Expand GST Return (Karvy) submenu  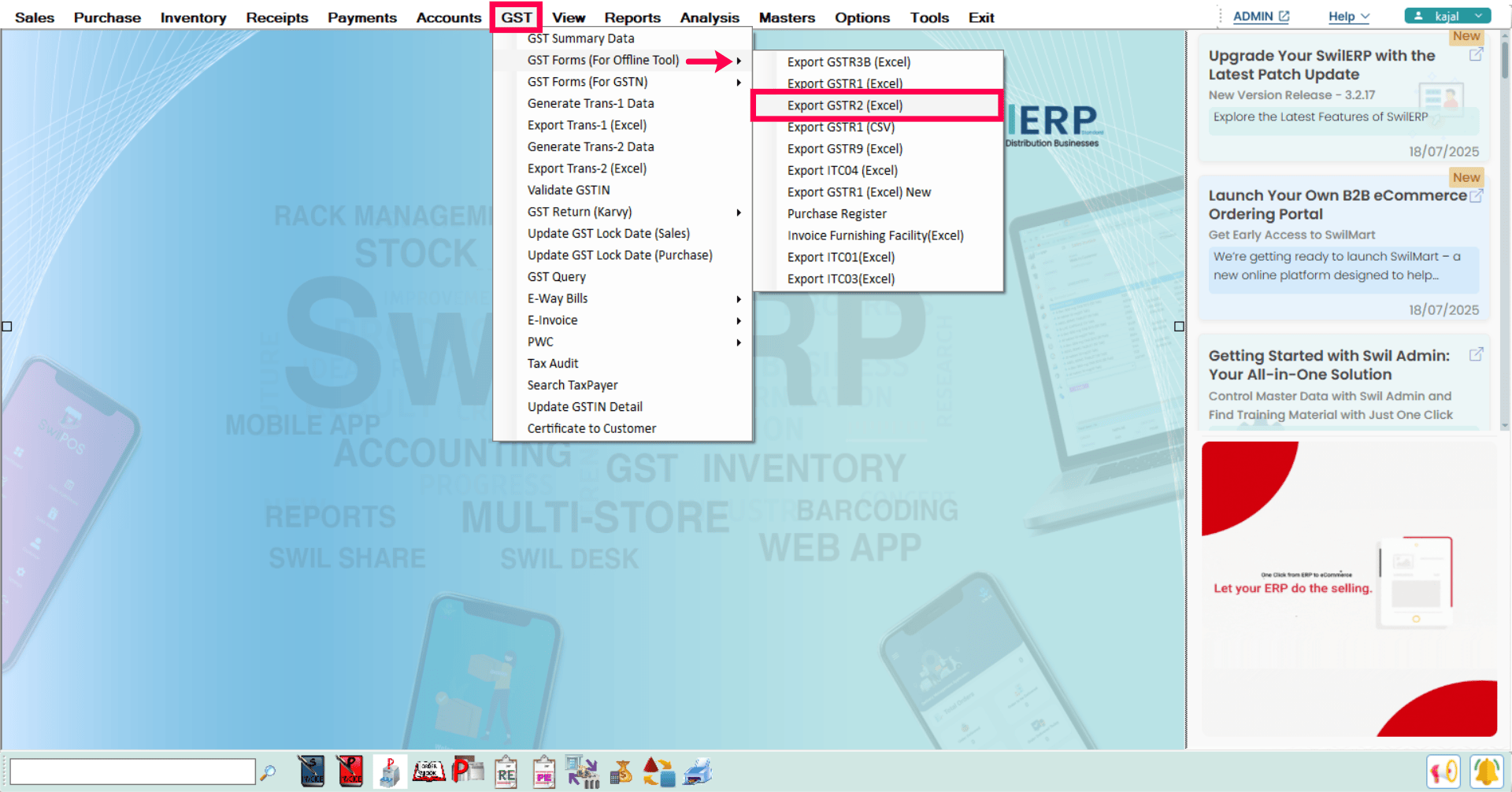coord(622,212)
